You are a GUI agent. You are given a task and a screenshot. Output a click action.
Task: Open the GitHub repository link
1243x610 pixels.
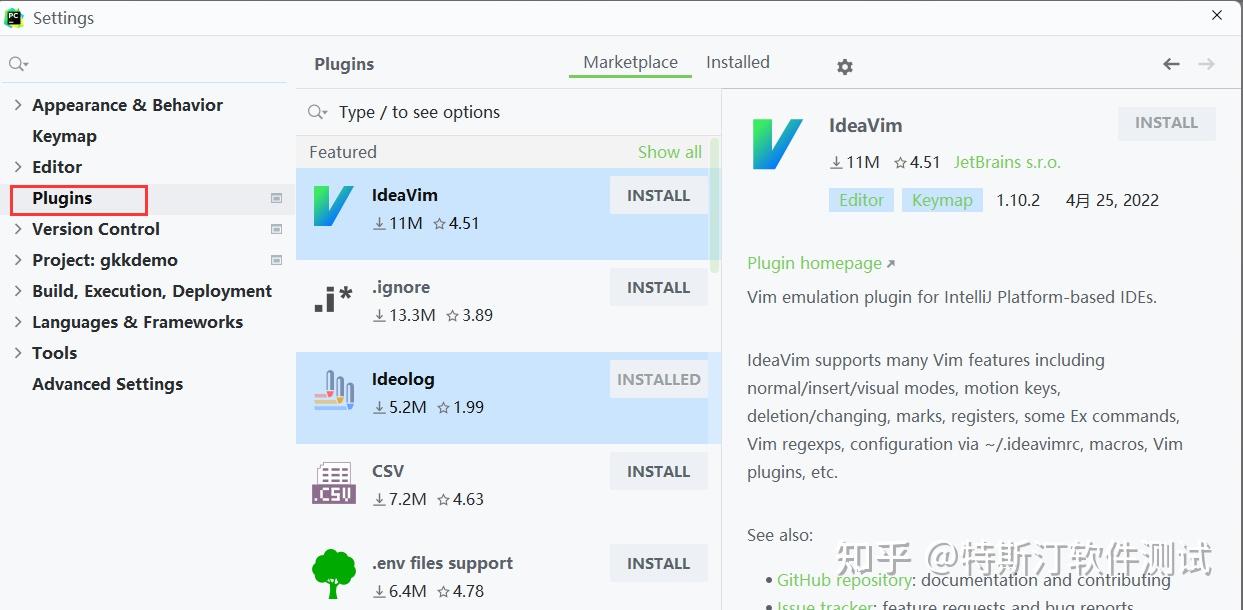tap(844, 580)
